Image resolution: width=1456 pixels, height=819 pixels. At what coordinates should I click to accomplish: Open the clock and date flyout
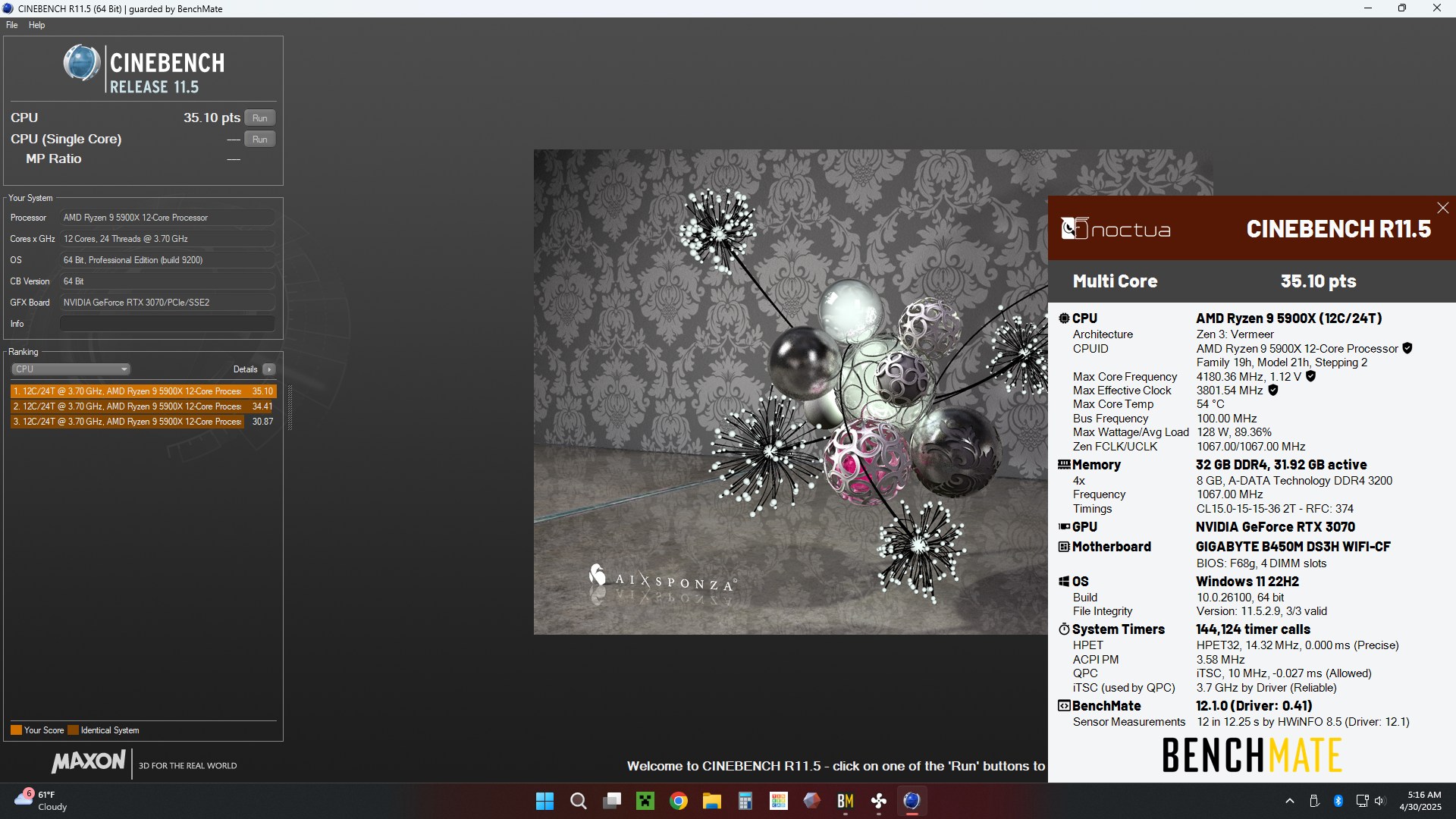coord(1420,801)
